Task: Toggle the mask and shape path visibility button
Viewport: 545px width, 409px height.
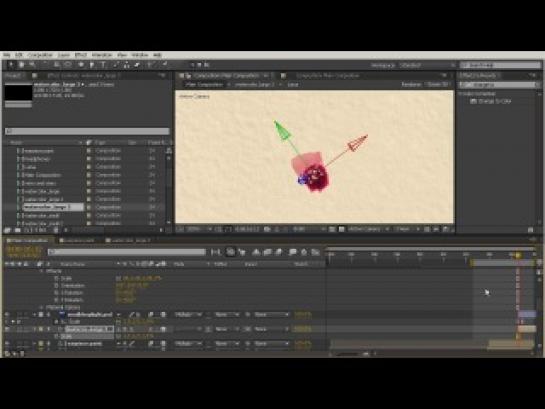Action: (x=228, y=229)
